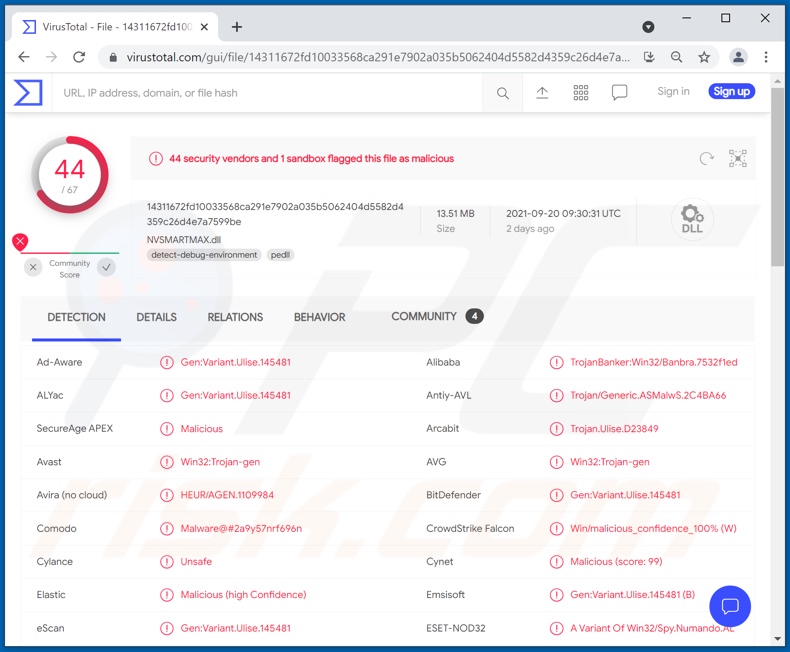
Task: Click the Community Score bar
Action: pyautogui.click(x=70, y=252)
